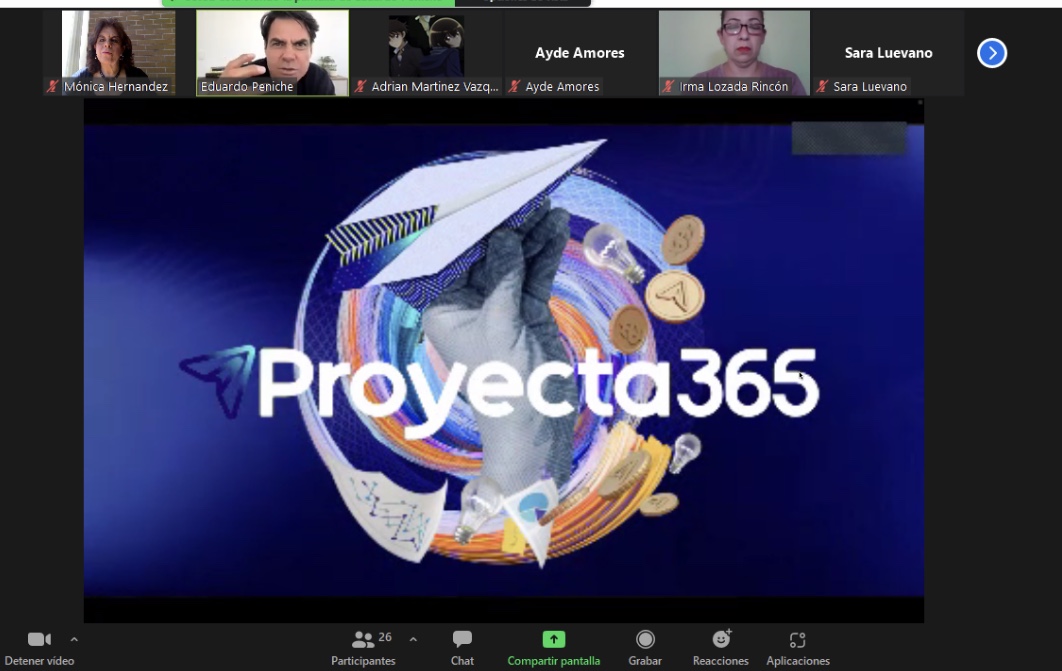This screenshot has width=1062, height=671.
Task: Expand participants options caret
Action: (x=413, y=639)
